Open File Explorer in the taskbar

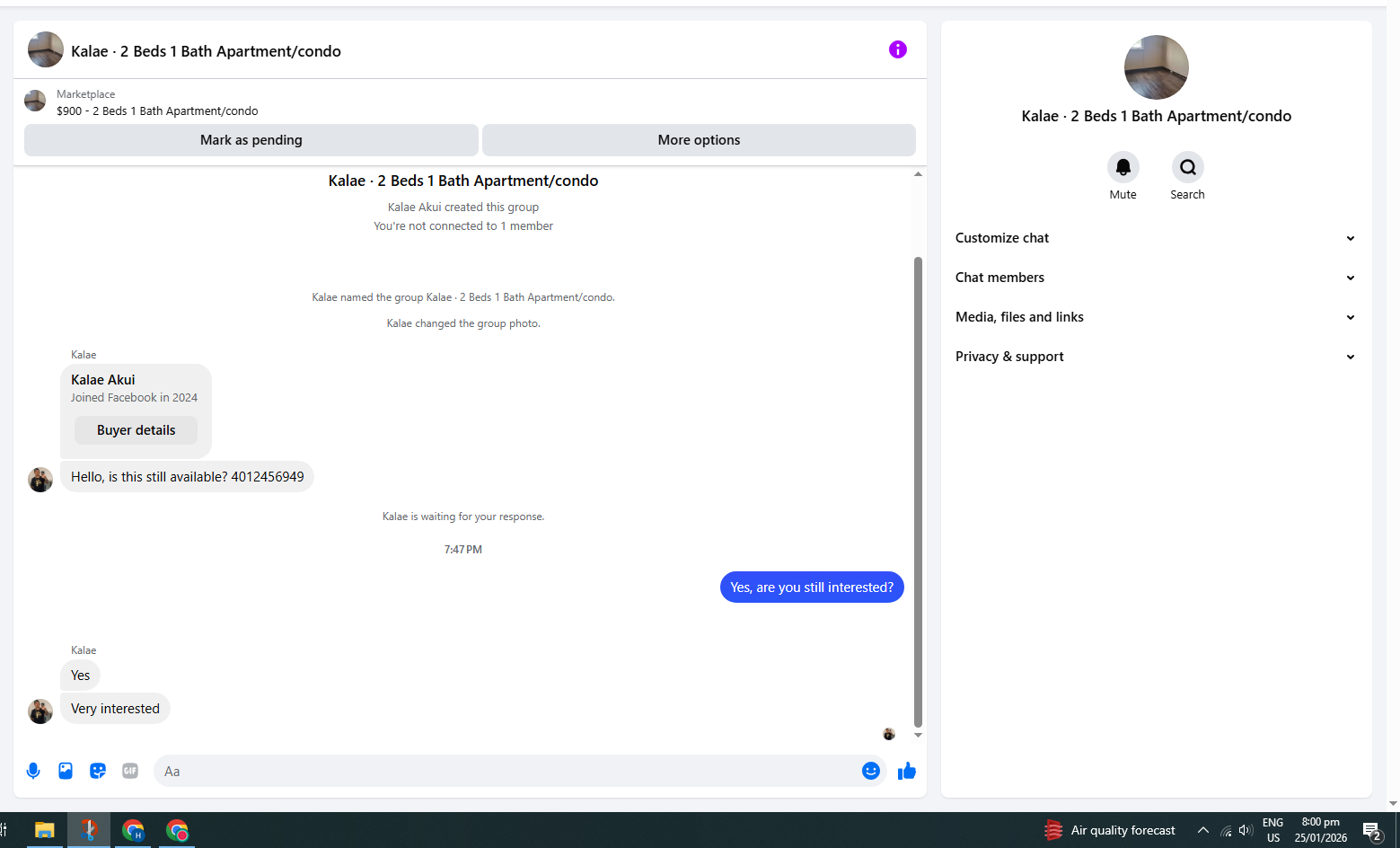click(x=44, y=830)
